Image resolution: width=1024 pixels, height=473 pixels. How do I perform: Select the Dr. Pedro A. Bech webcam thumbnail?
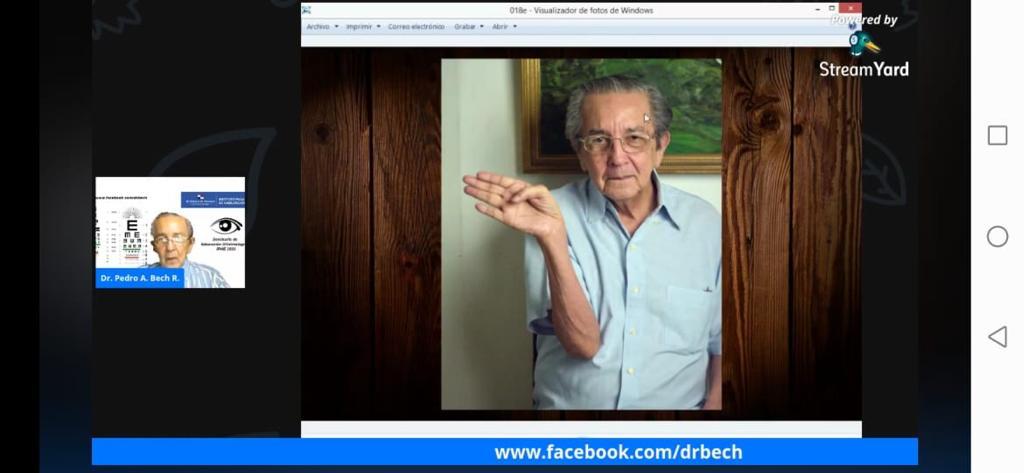(x=170, y=233)
